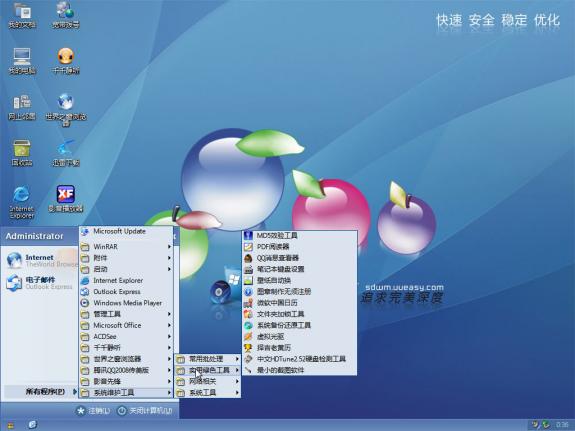
Task: Click the 注销 log off button
Action: click(93, 411)
